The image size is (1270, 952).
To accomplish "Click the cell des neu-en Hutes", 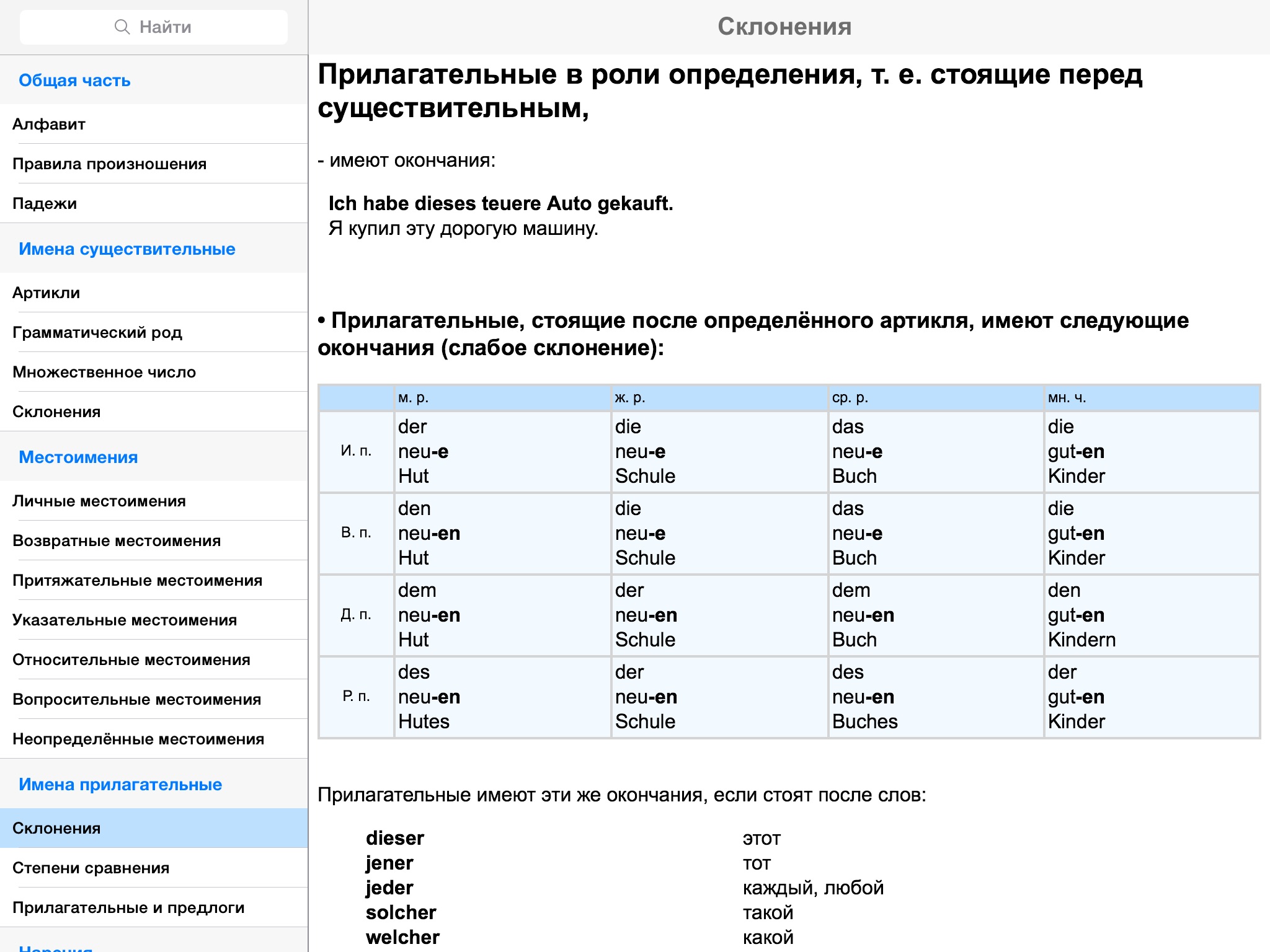I will (503, 697).
